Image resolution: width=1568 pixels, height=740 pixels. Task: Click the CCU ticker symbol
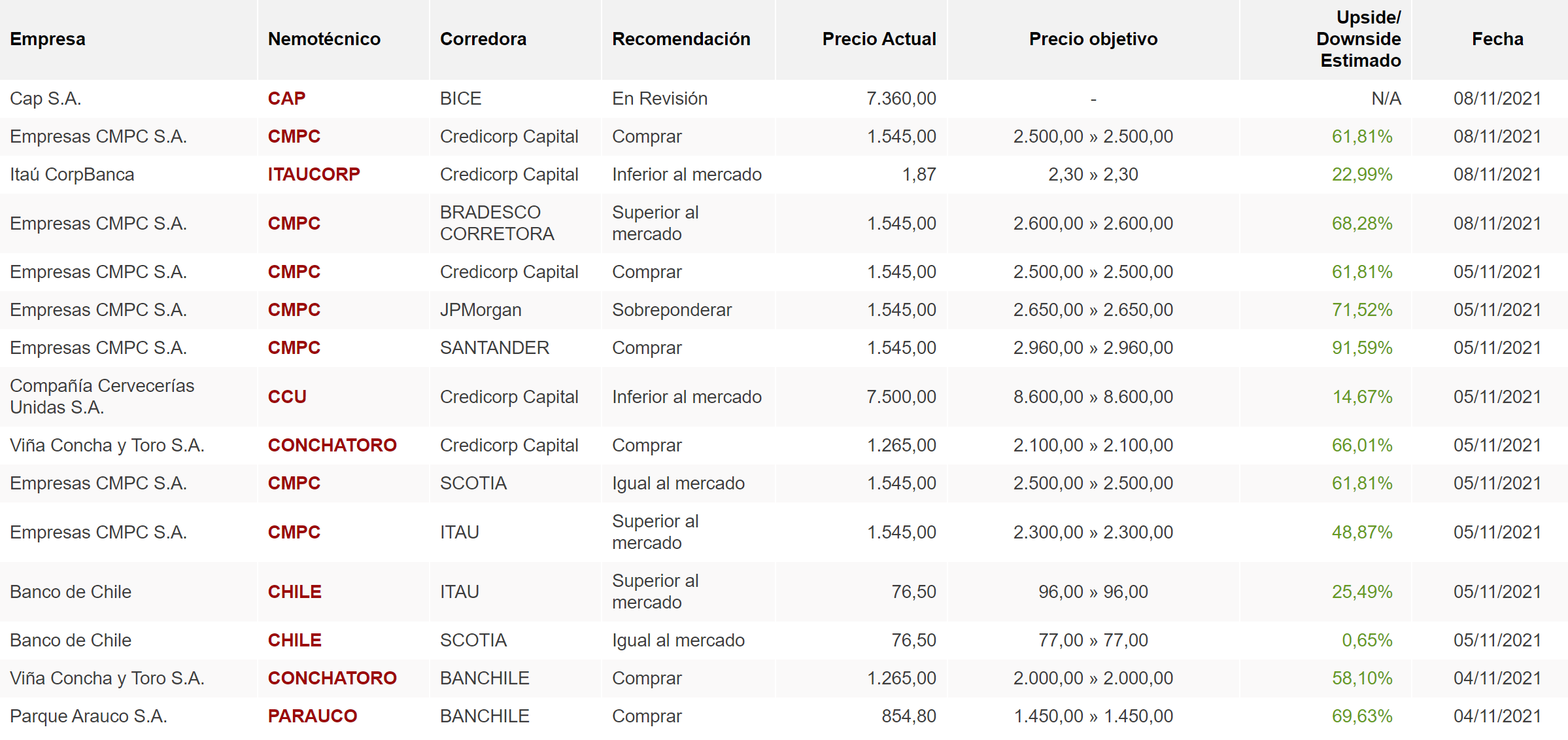coord(287,397)
